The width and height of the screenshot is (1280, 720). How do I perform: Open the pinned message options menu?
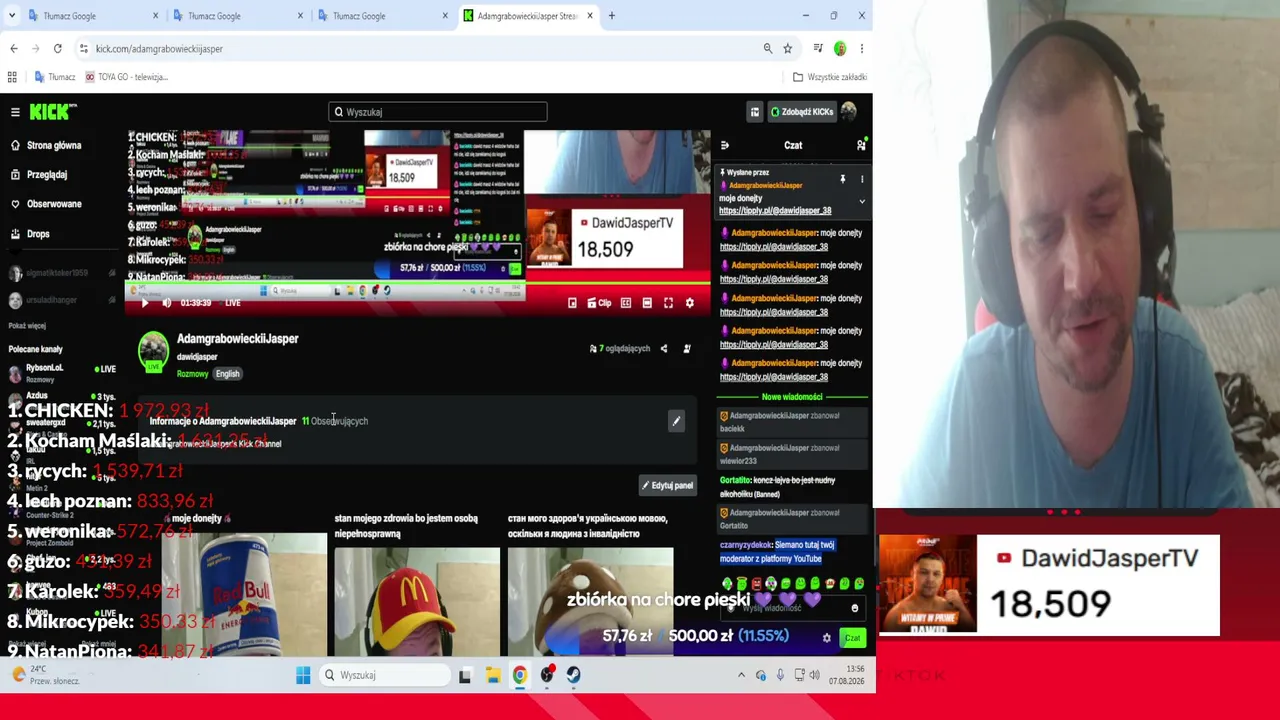[862, 180]
